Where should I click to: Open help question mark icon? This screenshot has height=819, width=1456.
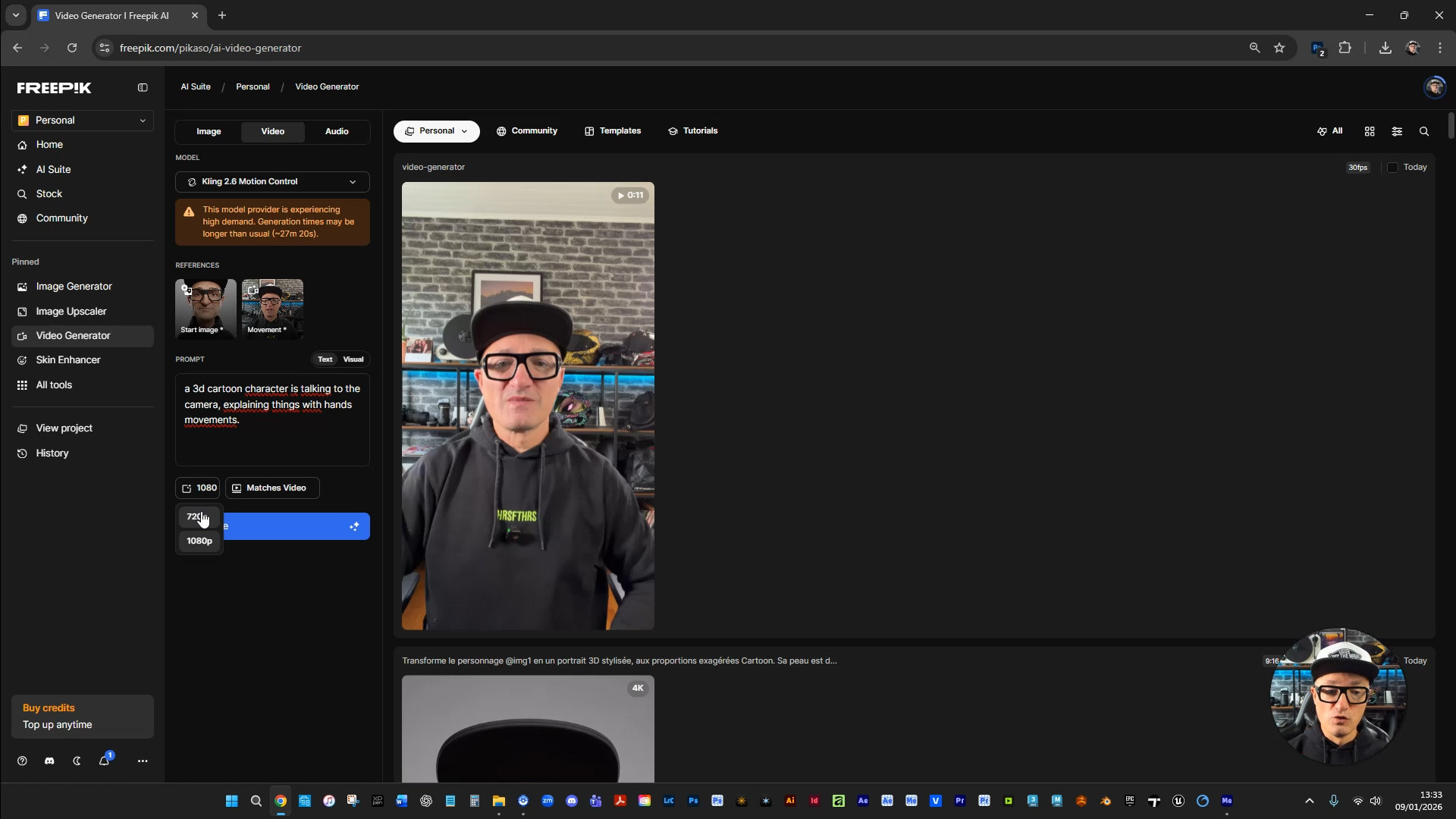pos(22,761)
